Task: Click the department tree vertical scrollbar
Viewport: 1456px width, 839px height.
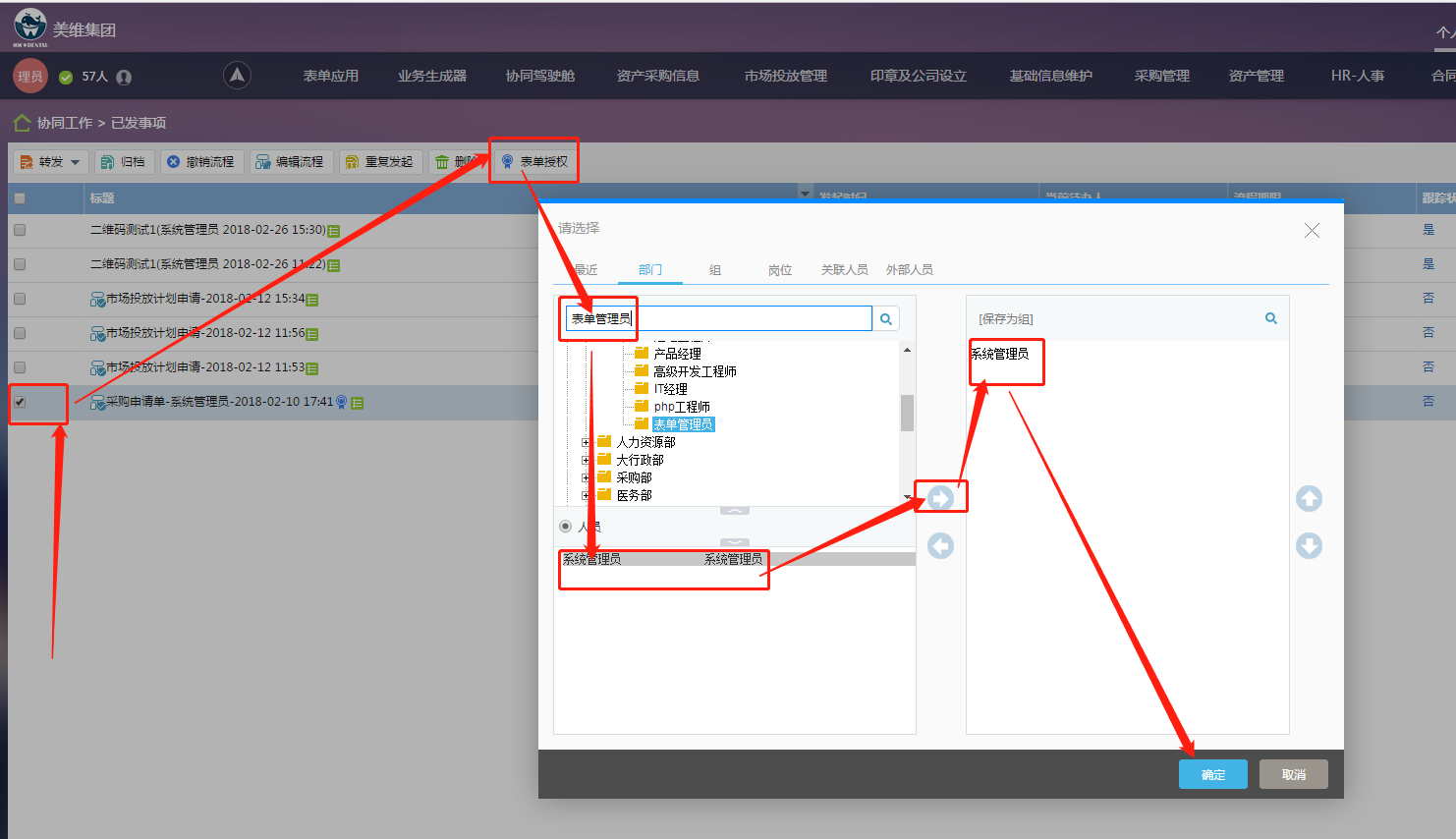Action: (x=907, y=413)
